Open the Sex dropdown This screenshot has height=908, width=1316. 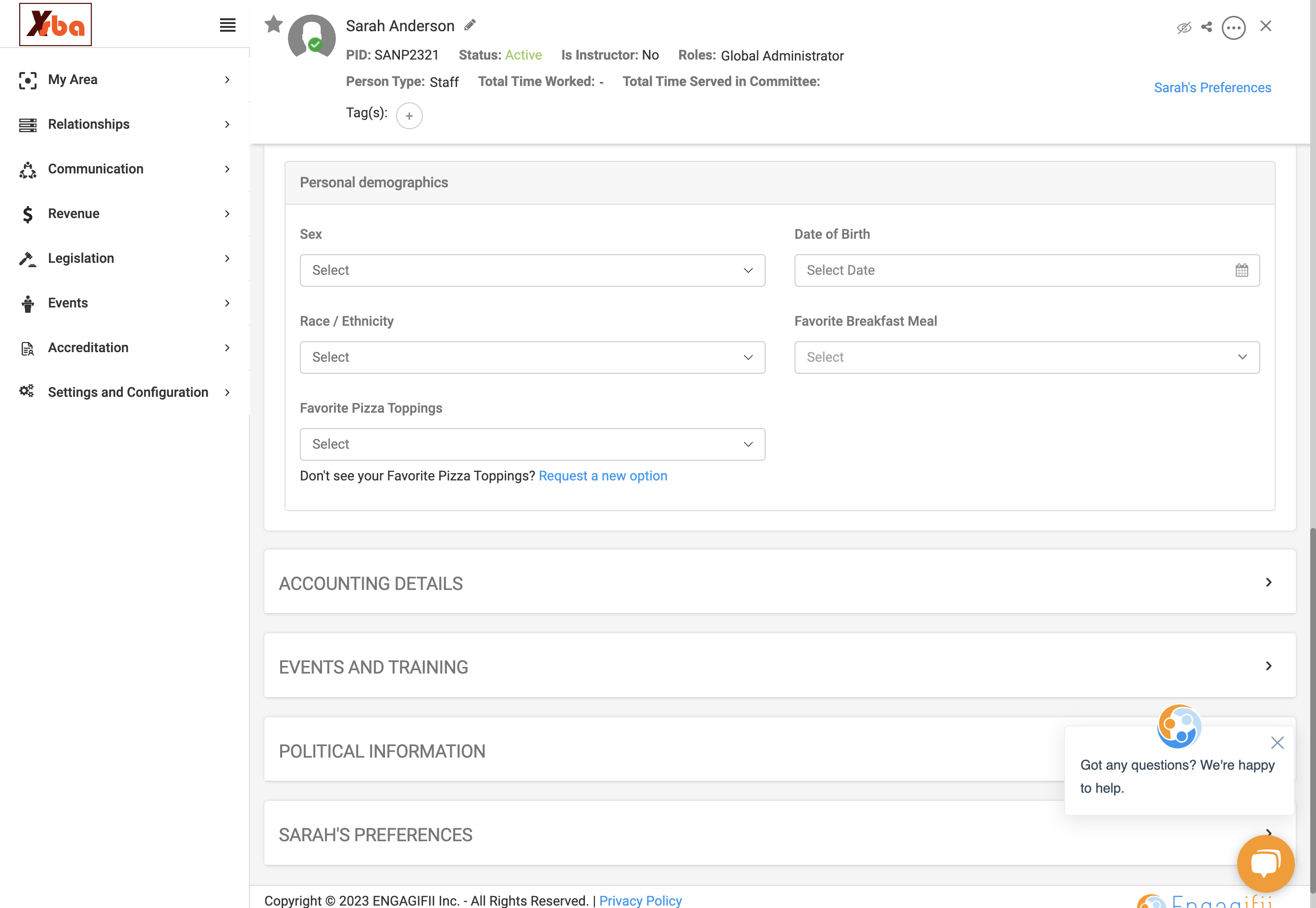tap(532, 270)
